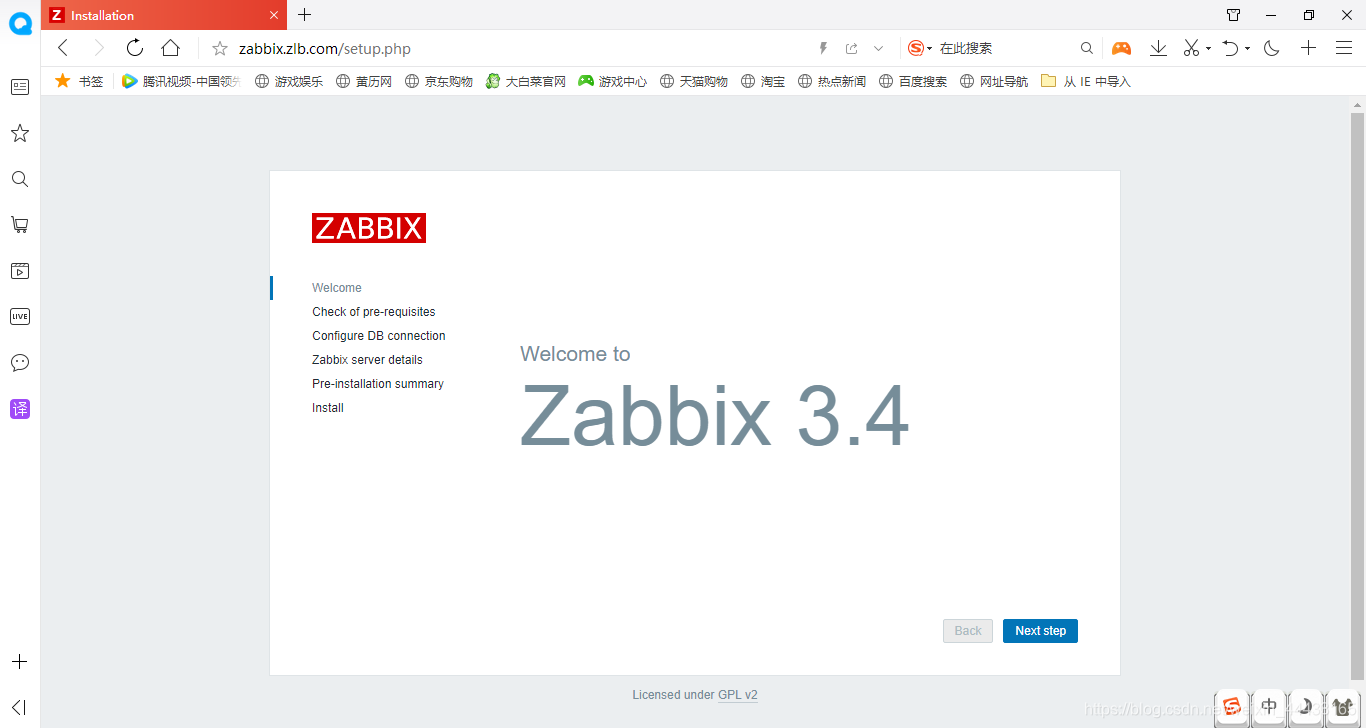Open the 腾讯视频 bookmark
The image size is (1366, 728).
[x=181, y=81]
